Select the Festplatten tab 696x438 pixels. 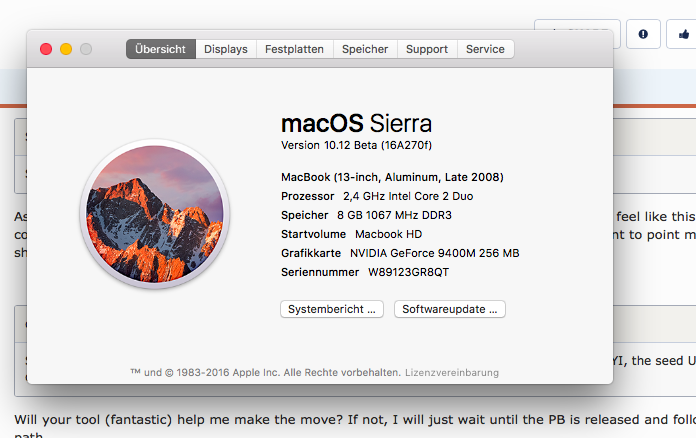[294, 49]
